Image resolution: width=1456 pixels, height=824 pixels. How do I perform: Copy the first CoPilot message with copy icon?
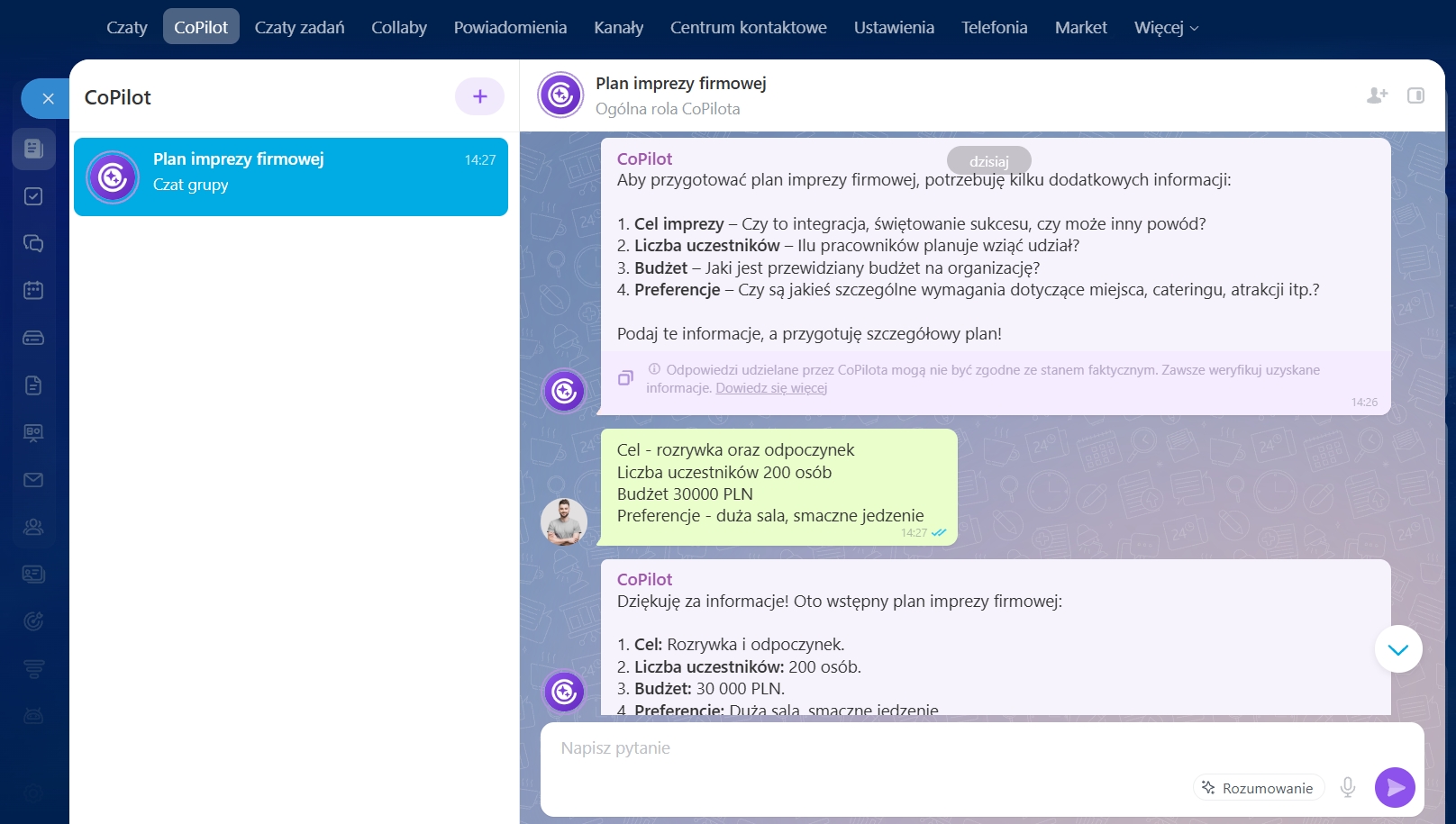(625, 378)
